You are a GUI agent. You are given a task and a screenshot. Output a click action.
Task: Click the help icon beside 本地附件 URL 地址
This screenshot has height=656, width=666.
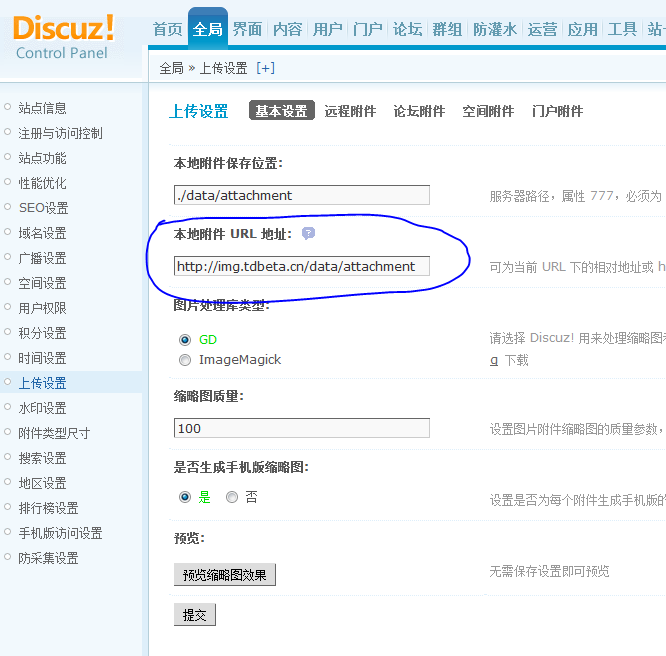(308, 233)
